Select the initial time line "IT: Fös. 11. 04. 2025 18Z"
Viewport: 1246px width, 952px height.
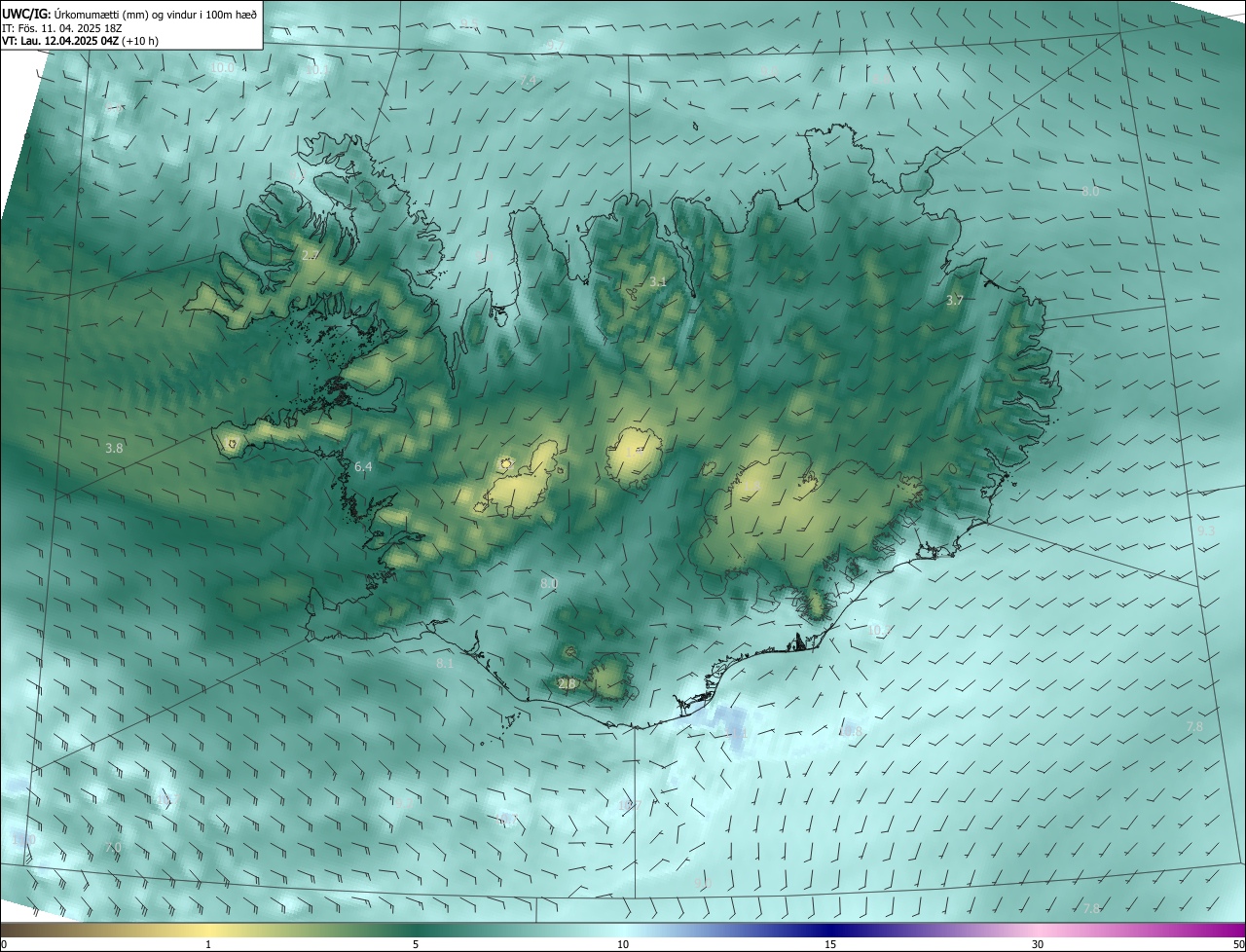point(61,28)
